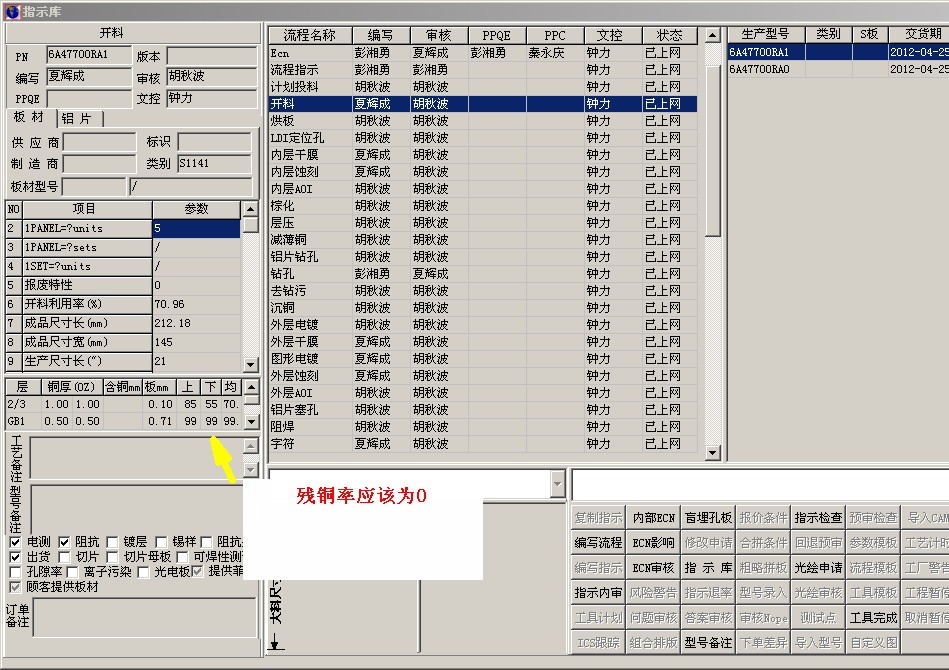Click 工艺备注 box scroll-up arrow

click(x=251, y=446)
